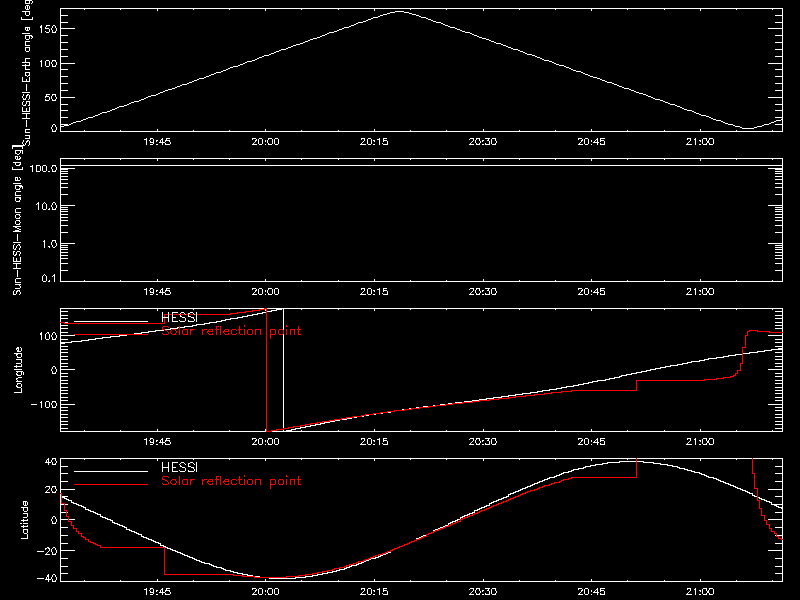Image resolution: width=800 pixels, height=600 pixels.
Task: Select the 20:15 label under Moon angle plot
Action: click(x=374, y=292)
